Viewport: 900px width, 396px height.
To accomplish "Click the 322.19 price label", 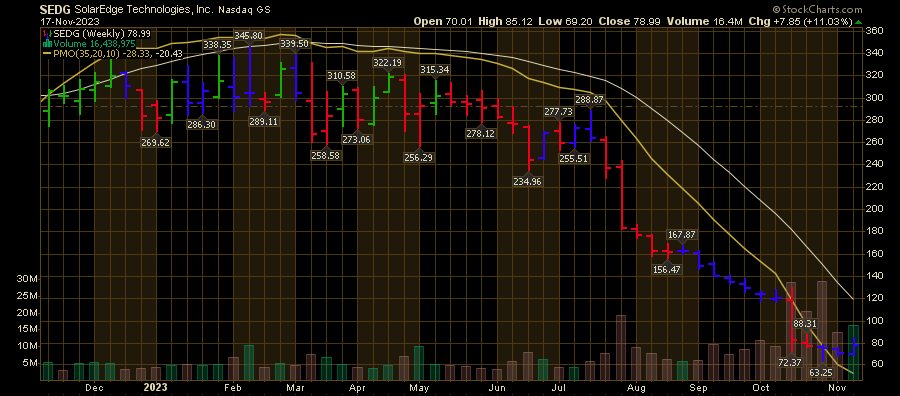I will (387, 63).
